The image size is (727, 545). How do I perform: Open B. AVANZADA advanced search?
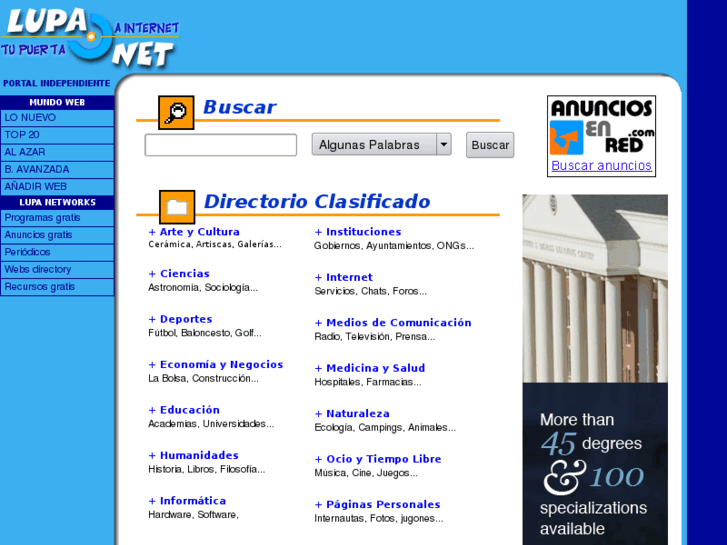[x=57, y=169]
